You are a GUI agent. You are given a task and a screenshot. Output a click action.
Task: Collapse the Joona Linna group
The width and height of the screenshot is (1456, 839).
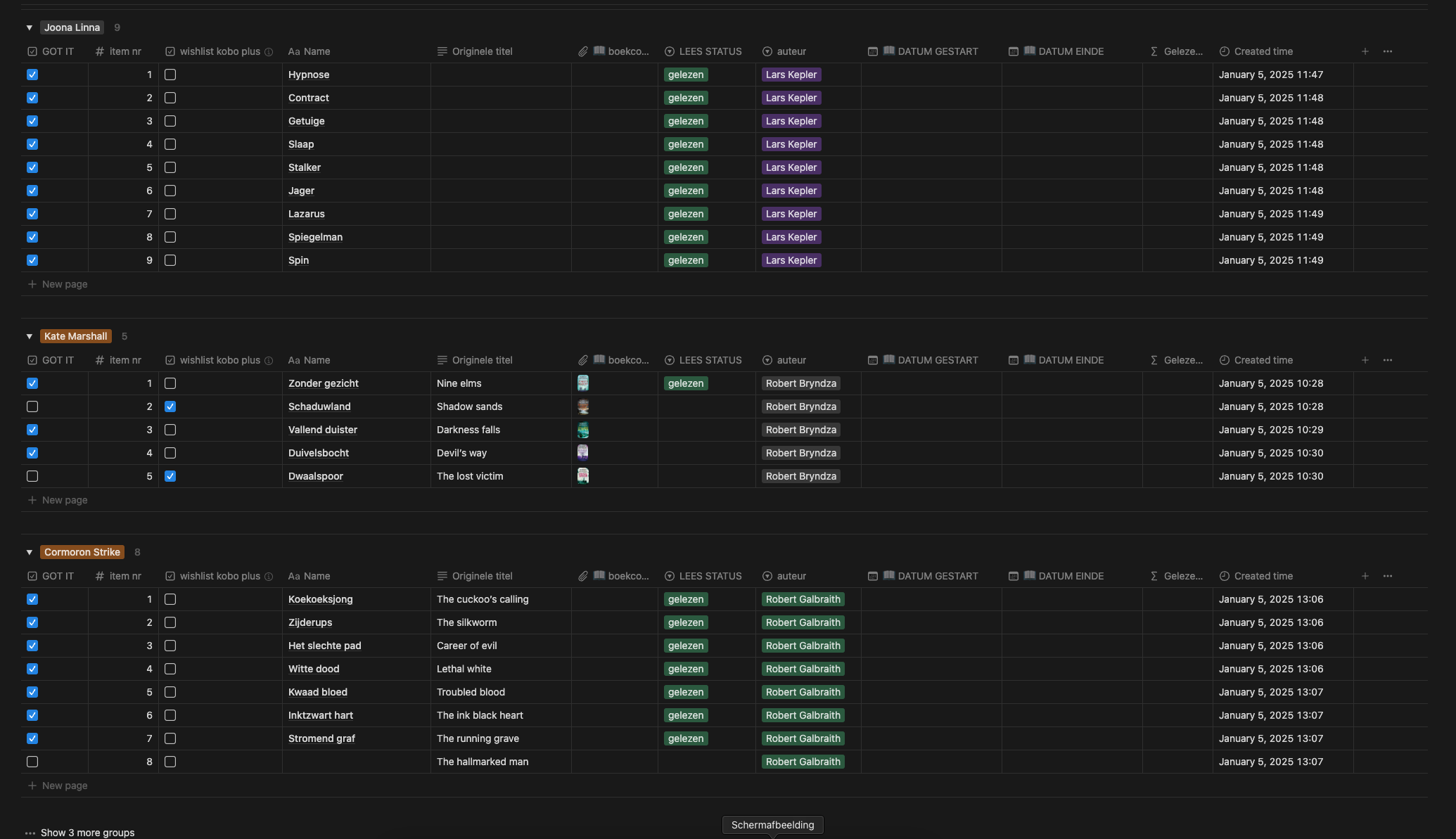click(30, 27)
